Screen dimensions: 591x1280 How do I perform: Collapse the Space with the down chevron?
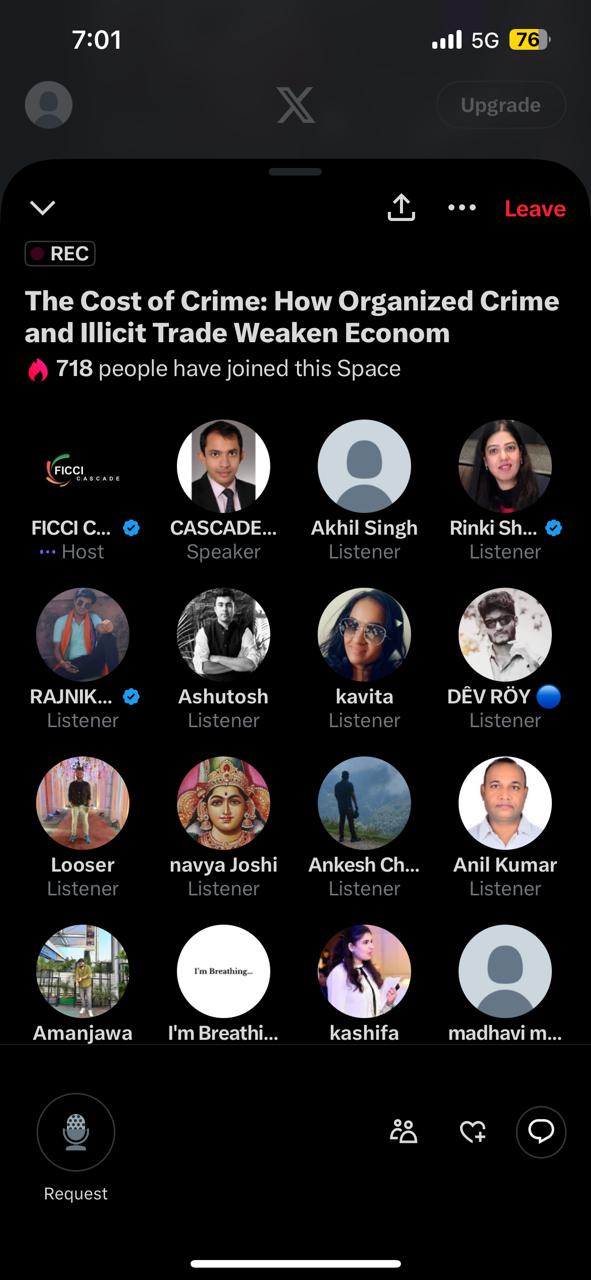click(x=43, y=208)
